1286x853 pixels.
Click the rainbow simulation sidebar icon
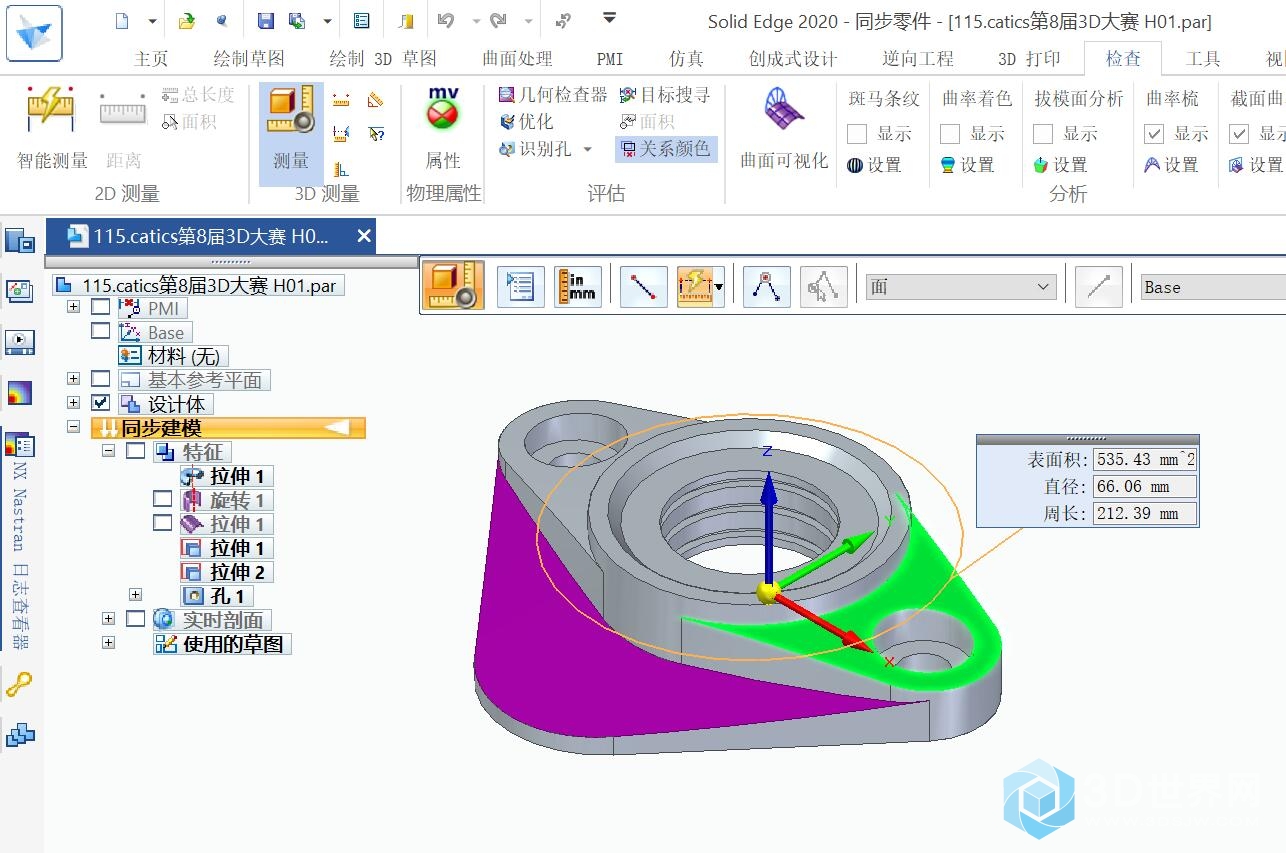(x=19, y=392)
